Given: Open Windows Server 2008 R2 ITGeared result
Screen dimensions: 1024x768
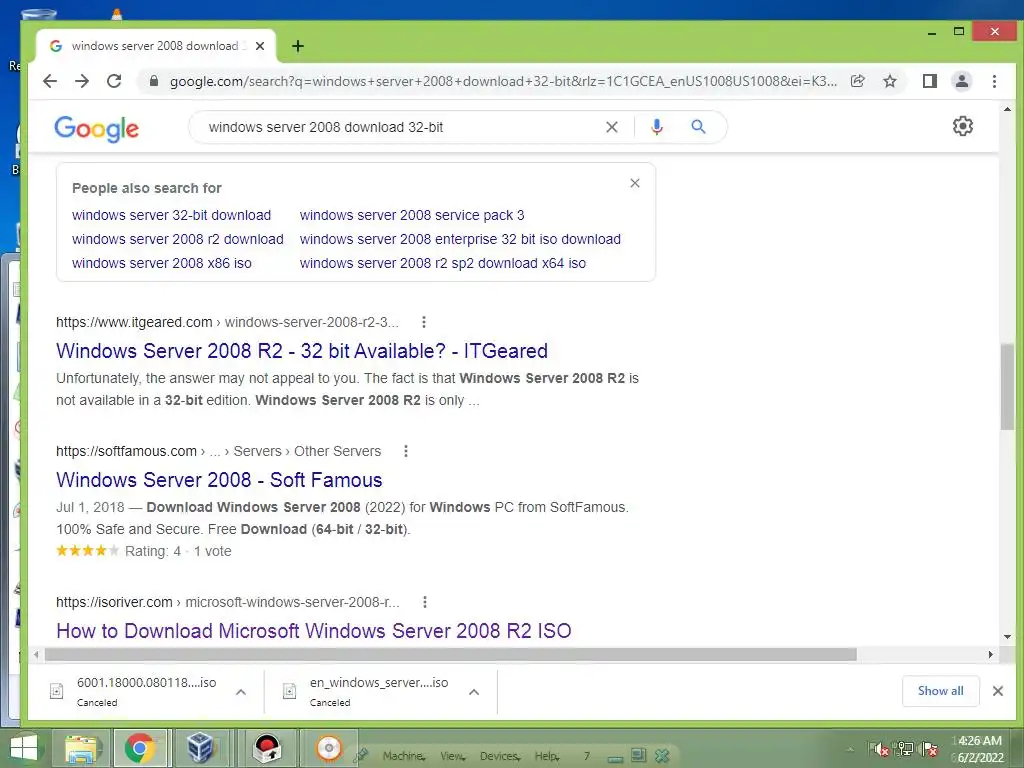Looking at the screenshot, I should point(302,351).
